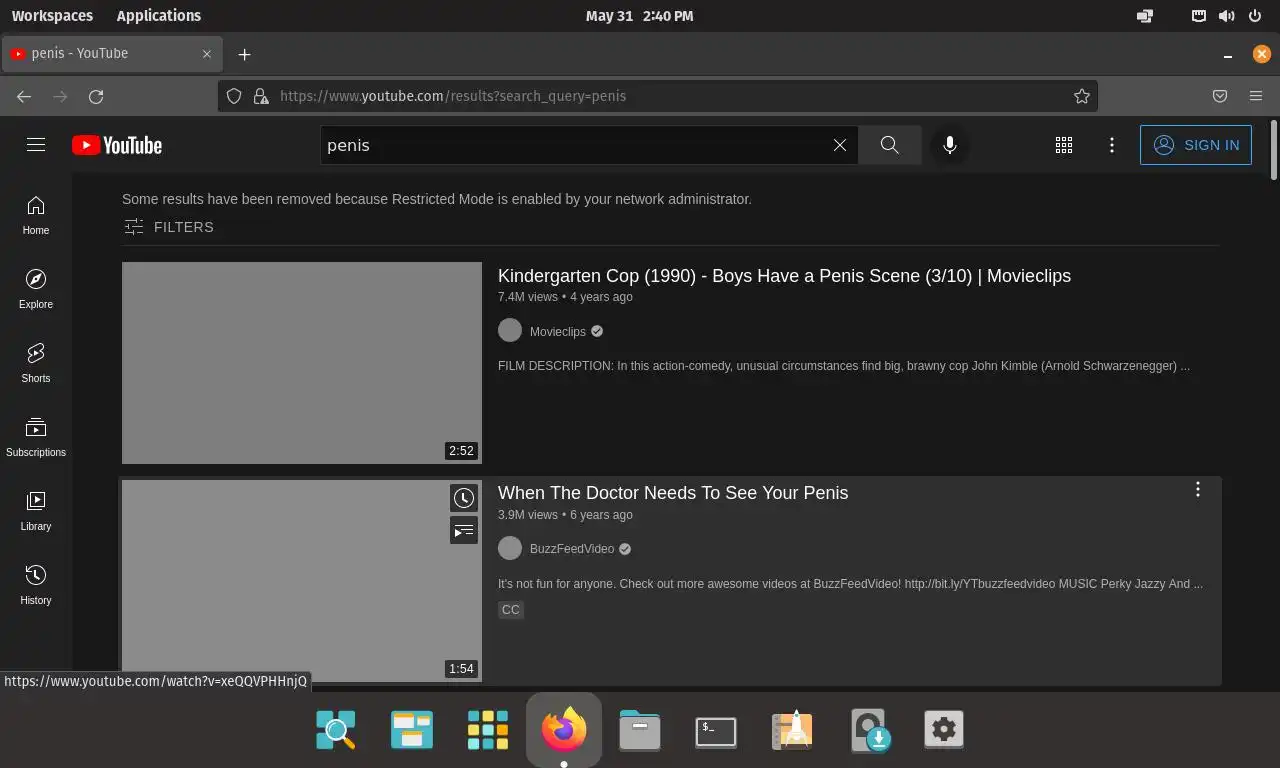Go forward with the browser forward arrow
Screen dimensions: 1280x768
tap(60, 96)
